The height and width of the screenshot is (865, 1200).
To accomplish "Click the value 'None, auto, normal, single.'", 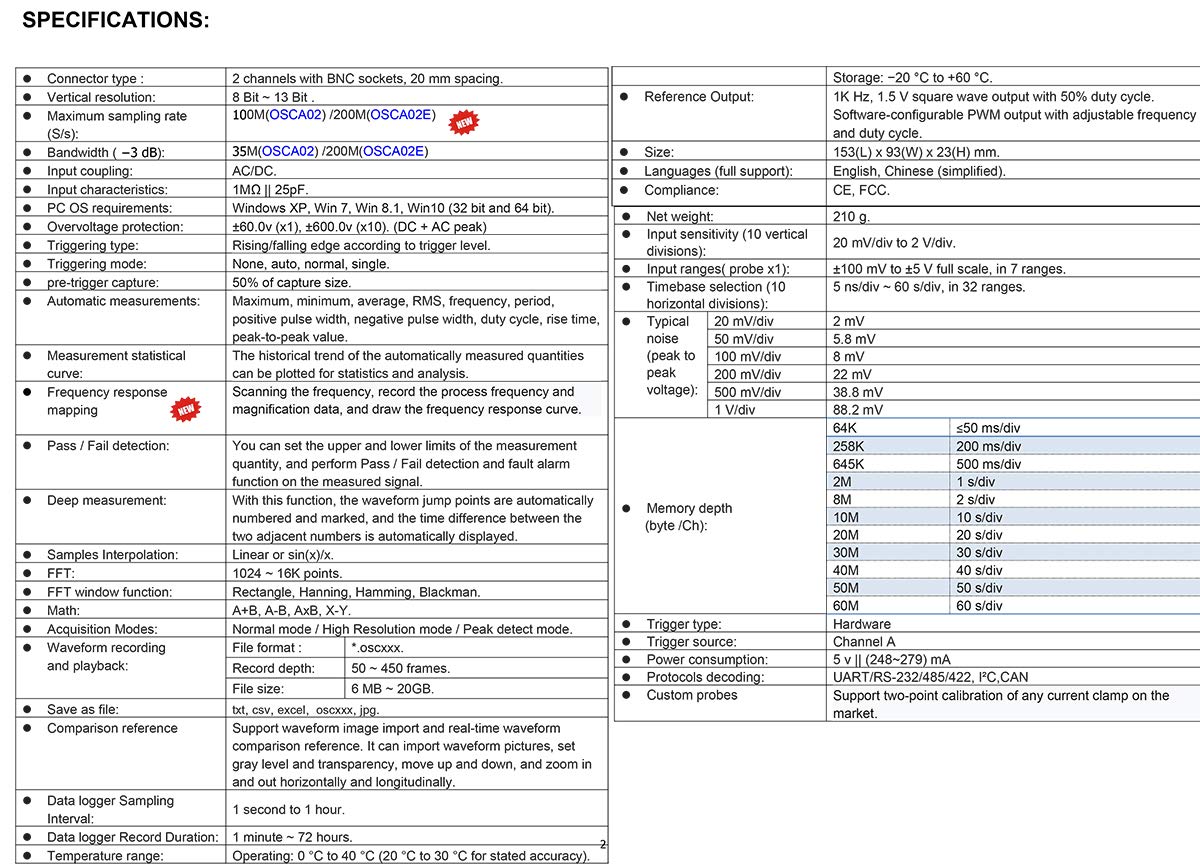I will [x=310, y=264].
